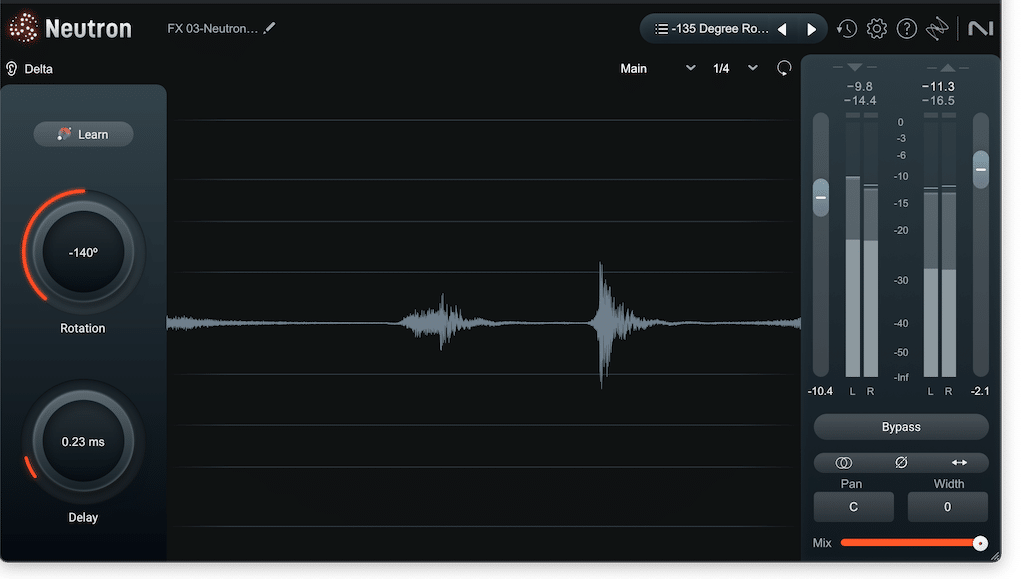Toggle the invert phase icon
This screenshot has height=579, width=1024.
(x=901, y=462)
